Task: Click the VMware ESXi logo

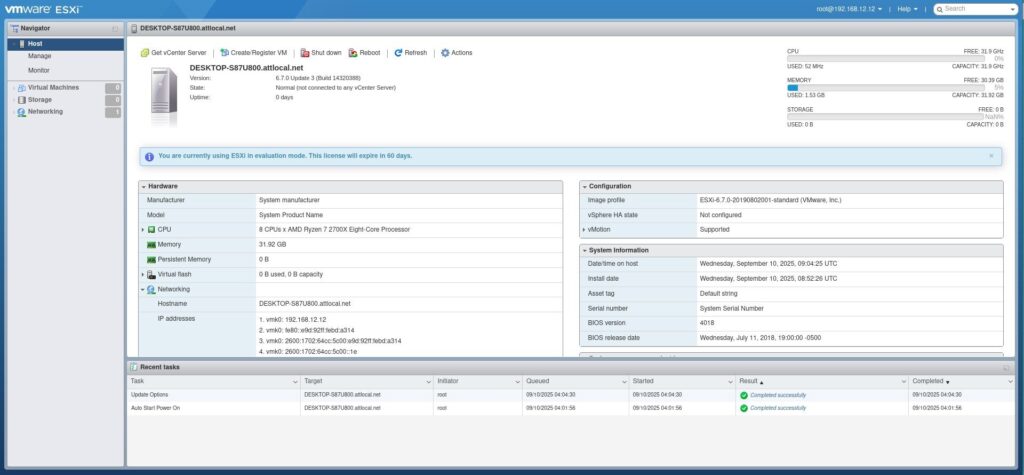Action: tap(44, 10)
